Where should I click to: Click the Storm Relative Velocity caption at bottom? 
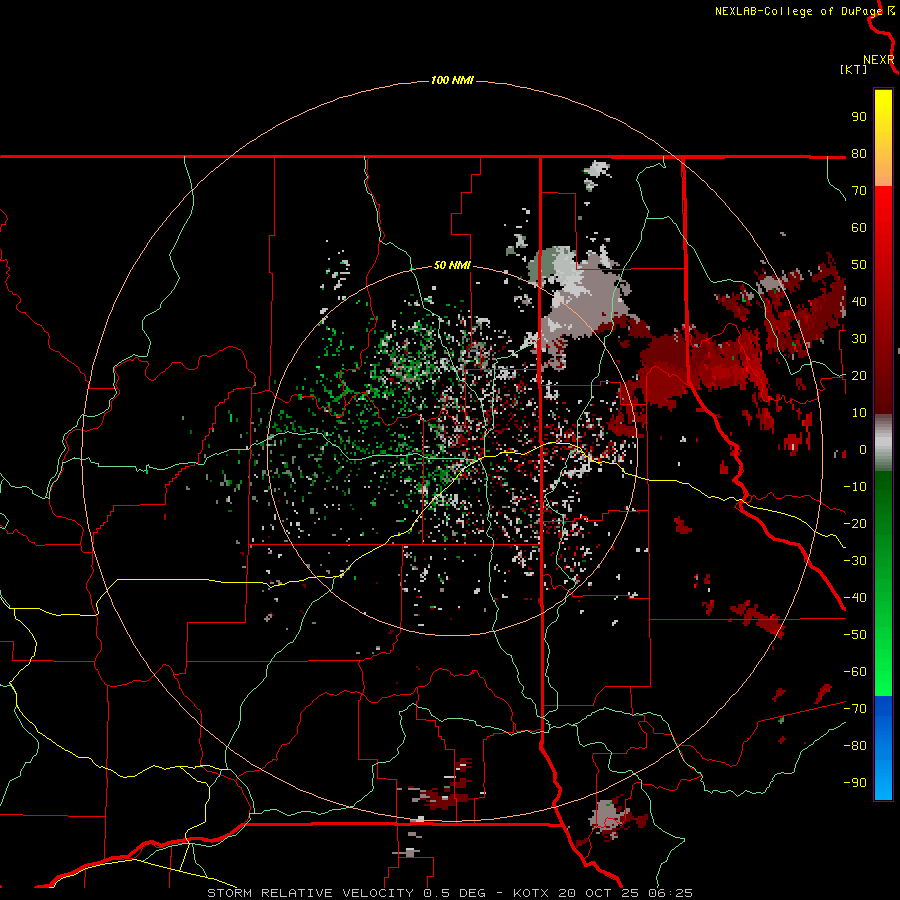[x=449, y=893]
